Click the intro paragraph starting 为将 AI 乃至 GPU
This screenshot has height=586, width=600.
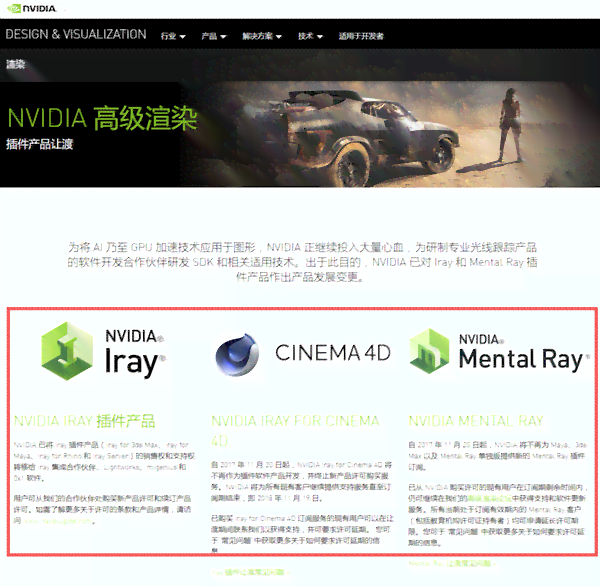point(302,262)
